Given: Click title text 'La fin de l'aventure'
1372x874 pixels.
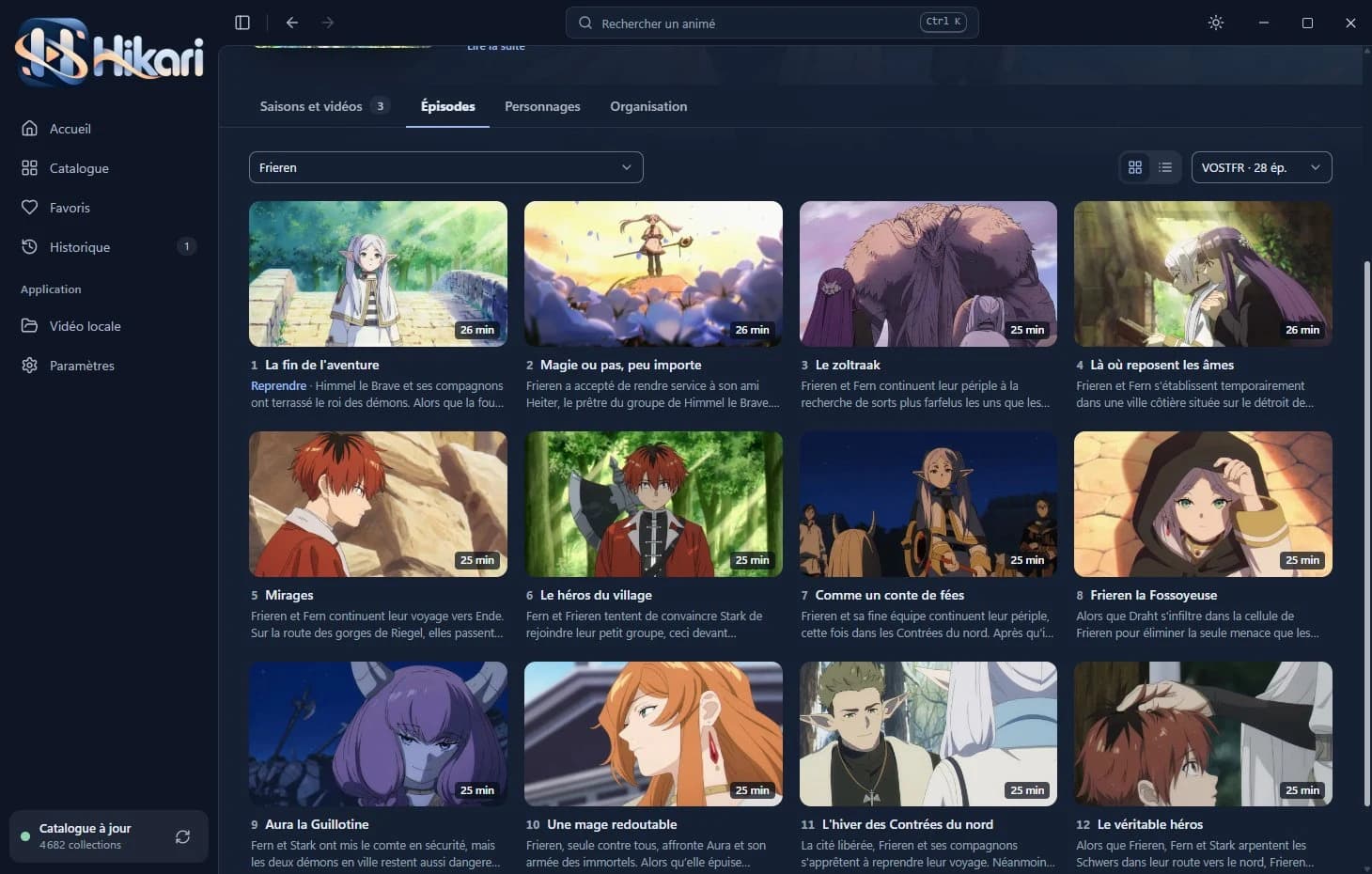Looking at the screenshot, I should (321, 365).
